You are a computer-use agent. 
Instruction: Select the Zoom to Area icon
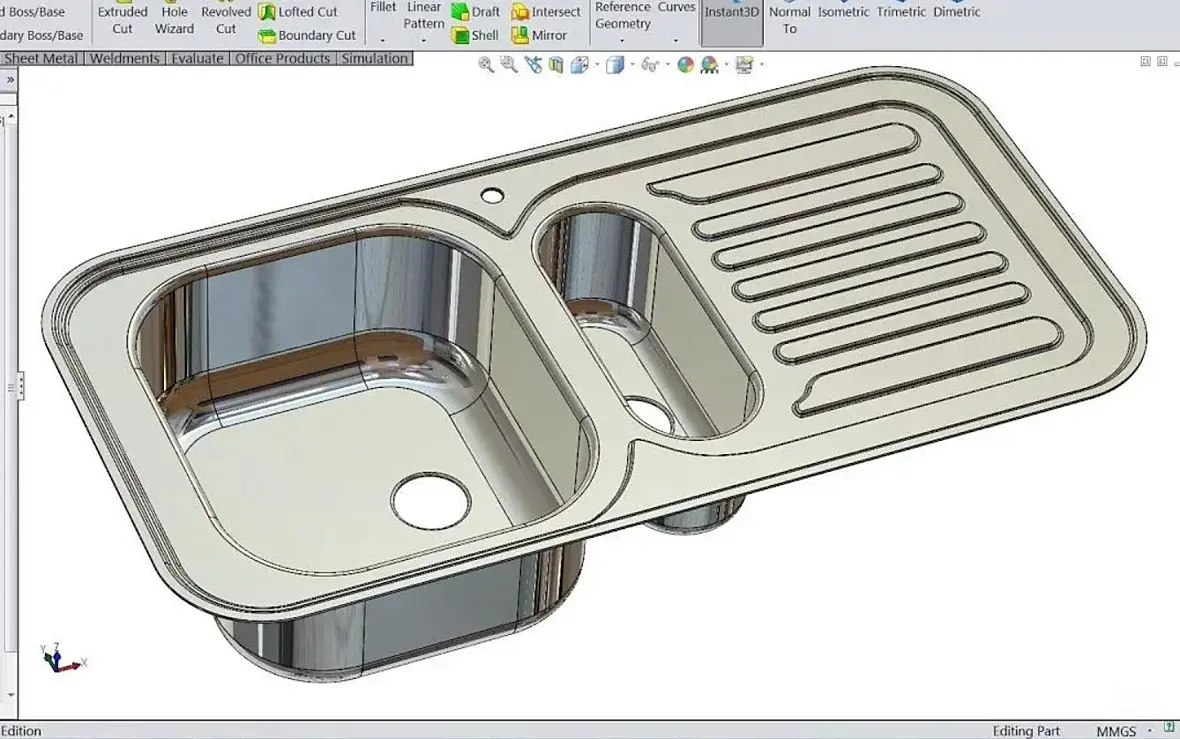(509, 65)
